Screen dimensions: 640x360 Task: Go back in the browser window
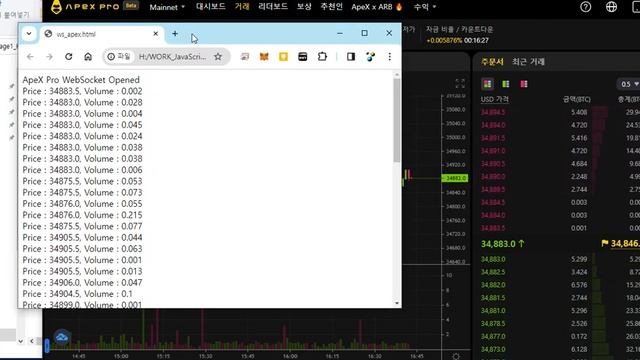30,57
